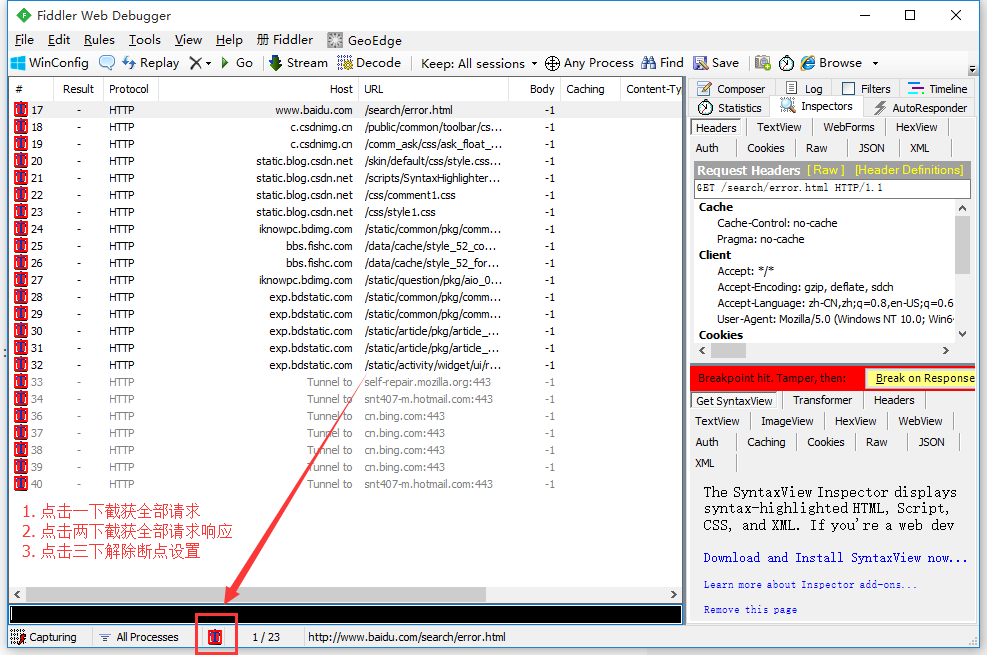Open the File menu
Screen dimensions: 987x655
tap(24, 40)
